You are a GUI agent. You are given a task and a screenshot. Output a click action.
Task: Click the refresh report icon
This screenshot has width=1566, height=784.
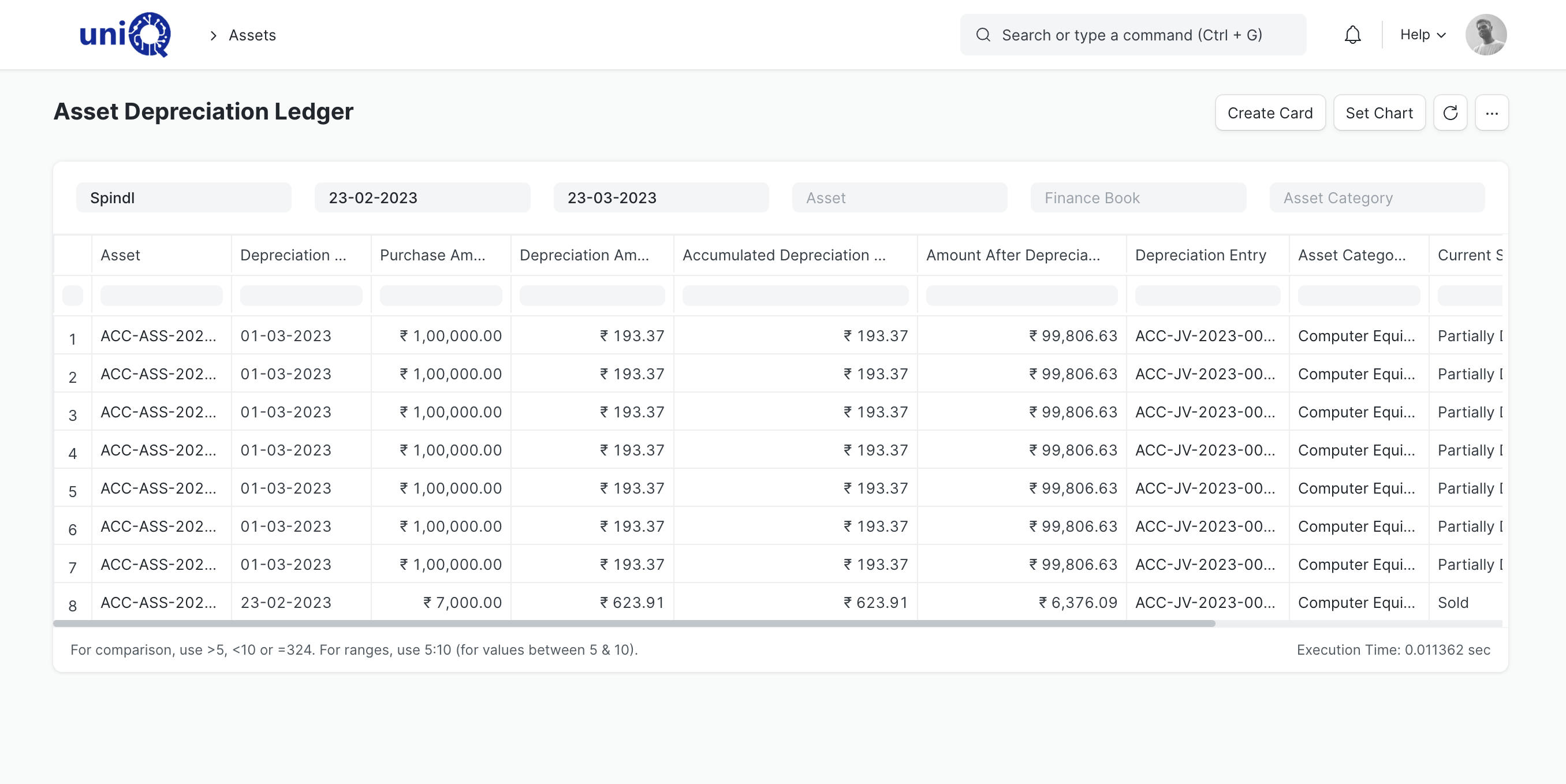pyautogui.click(x=1450, y=113)
